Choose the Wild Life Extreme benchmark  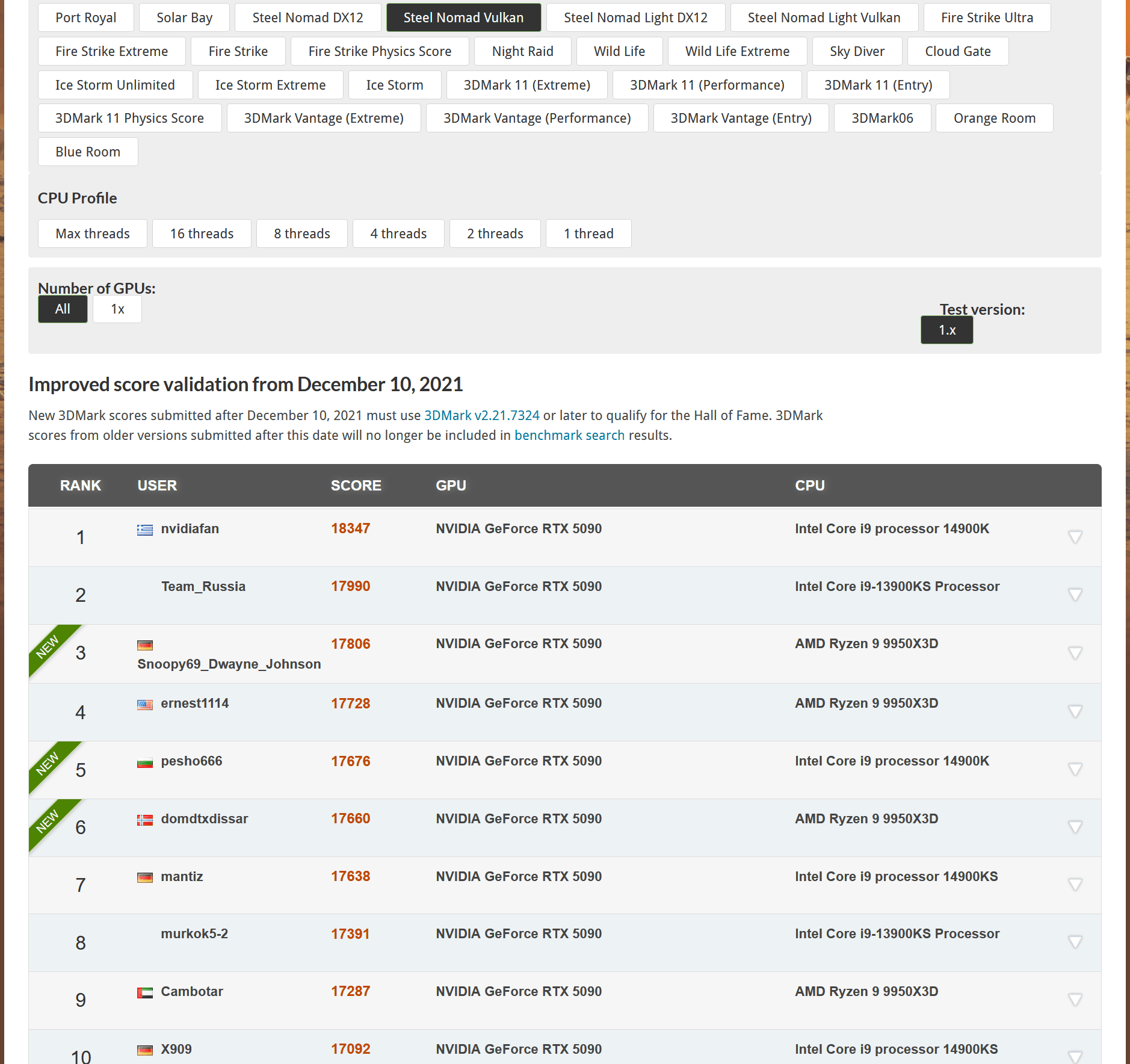tap(738, 51)
